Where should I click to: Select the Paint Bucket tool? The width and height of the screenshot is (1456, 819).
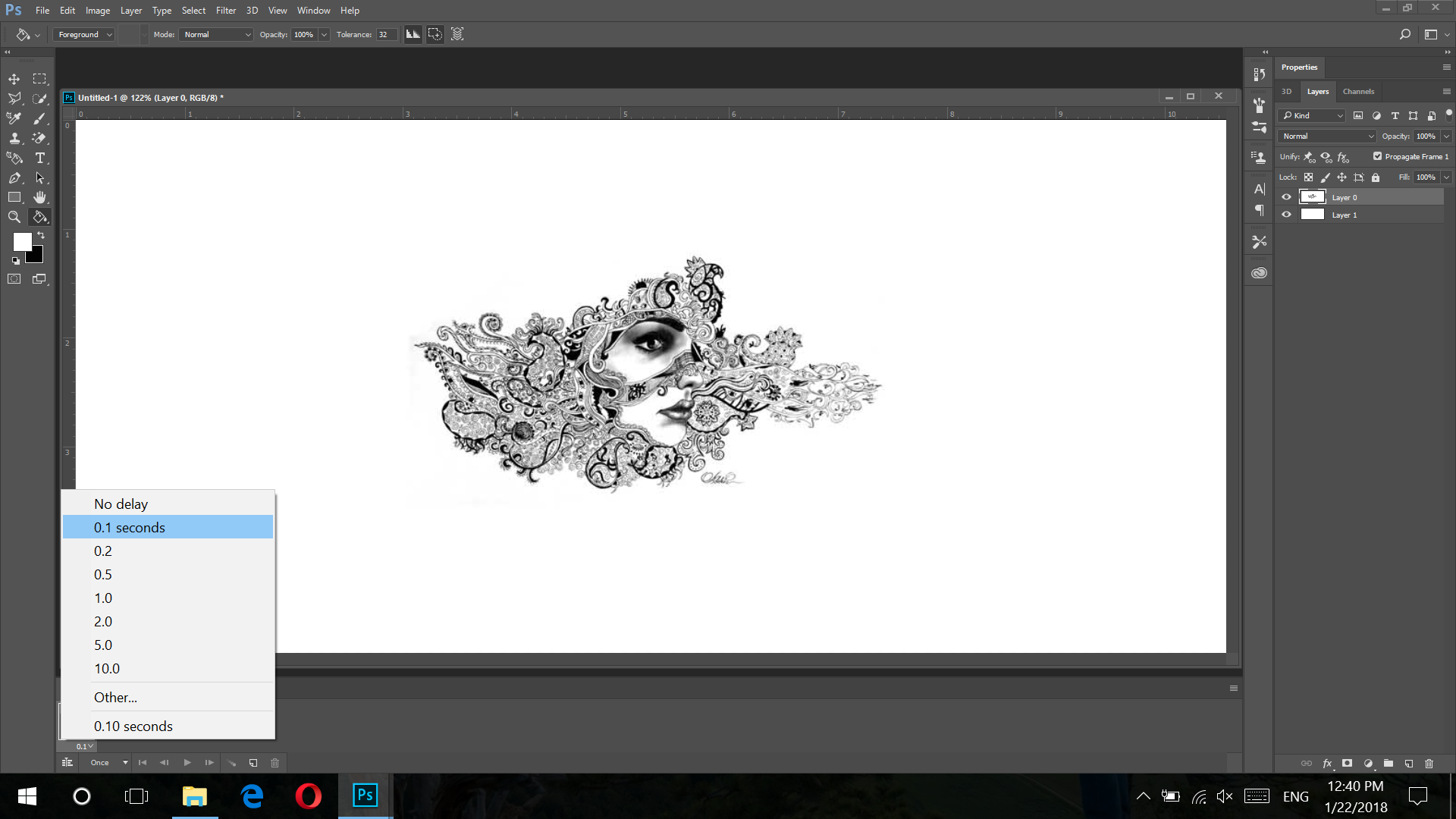(40, 217)
